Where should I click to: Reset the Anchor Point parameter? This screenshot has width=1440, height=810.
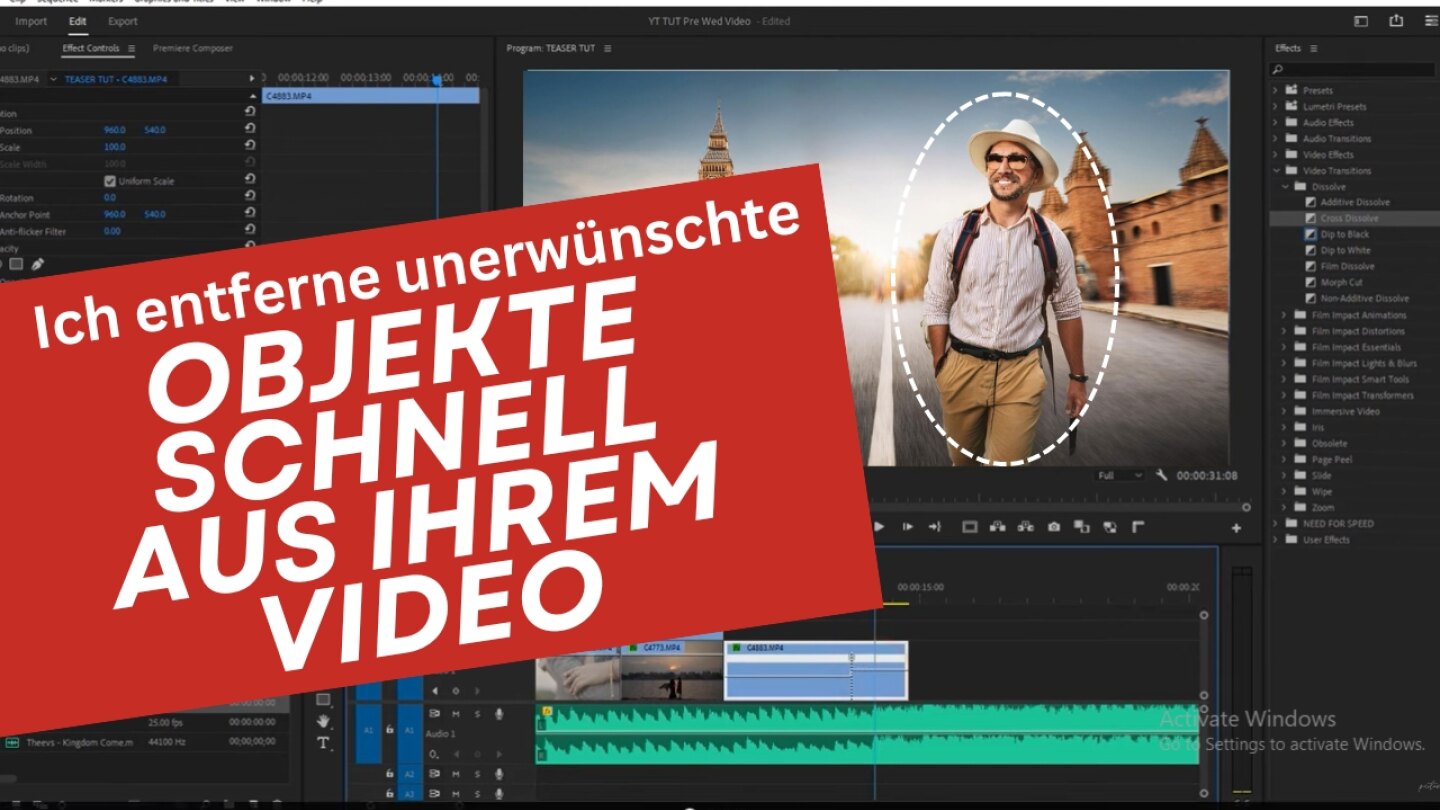(x=250, y=214)
